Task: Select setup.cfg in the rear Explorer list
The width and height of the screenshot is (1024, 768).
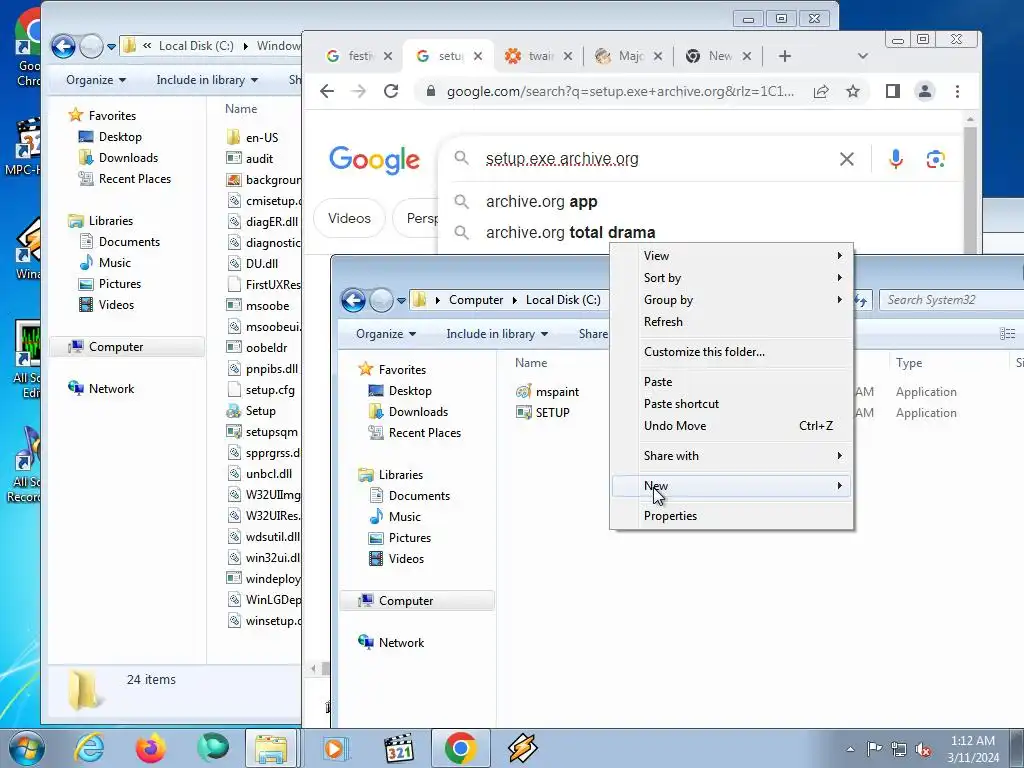Action: (261, 390)
